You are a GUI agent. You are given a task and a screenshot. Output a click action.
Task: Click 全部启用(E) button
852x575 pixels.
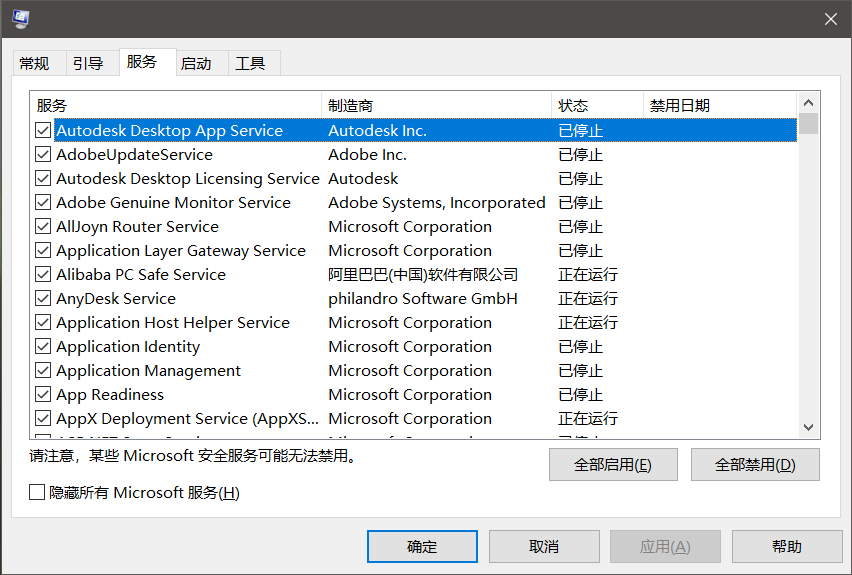pos(613,465)
